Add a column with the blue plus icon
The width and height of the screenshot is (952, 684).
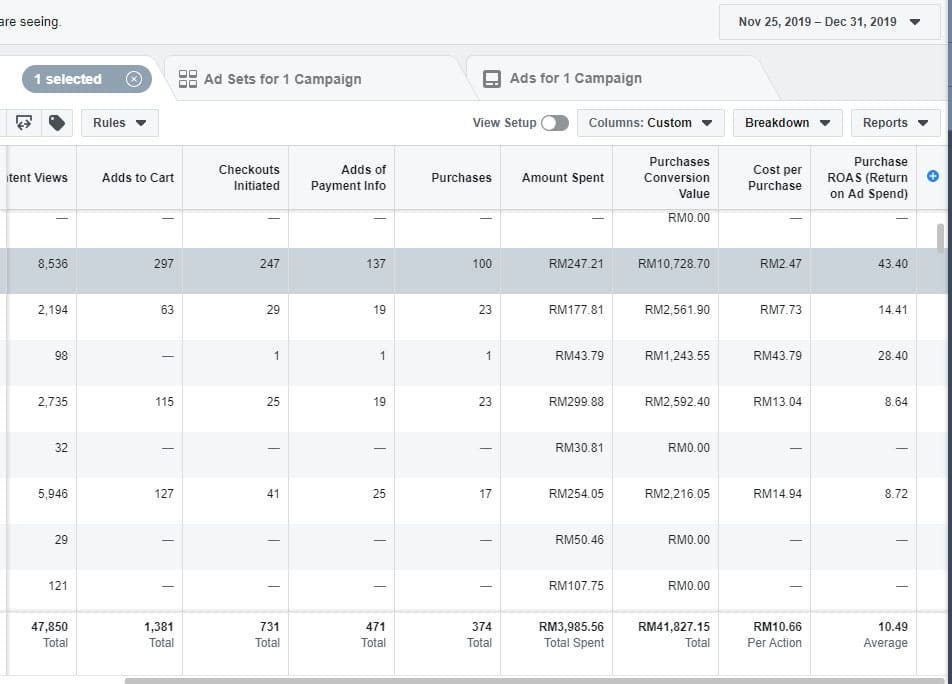coord(933,176)
